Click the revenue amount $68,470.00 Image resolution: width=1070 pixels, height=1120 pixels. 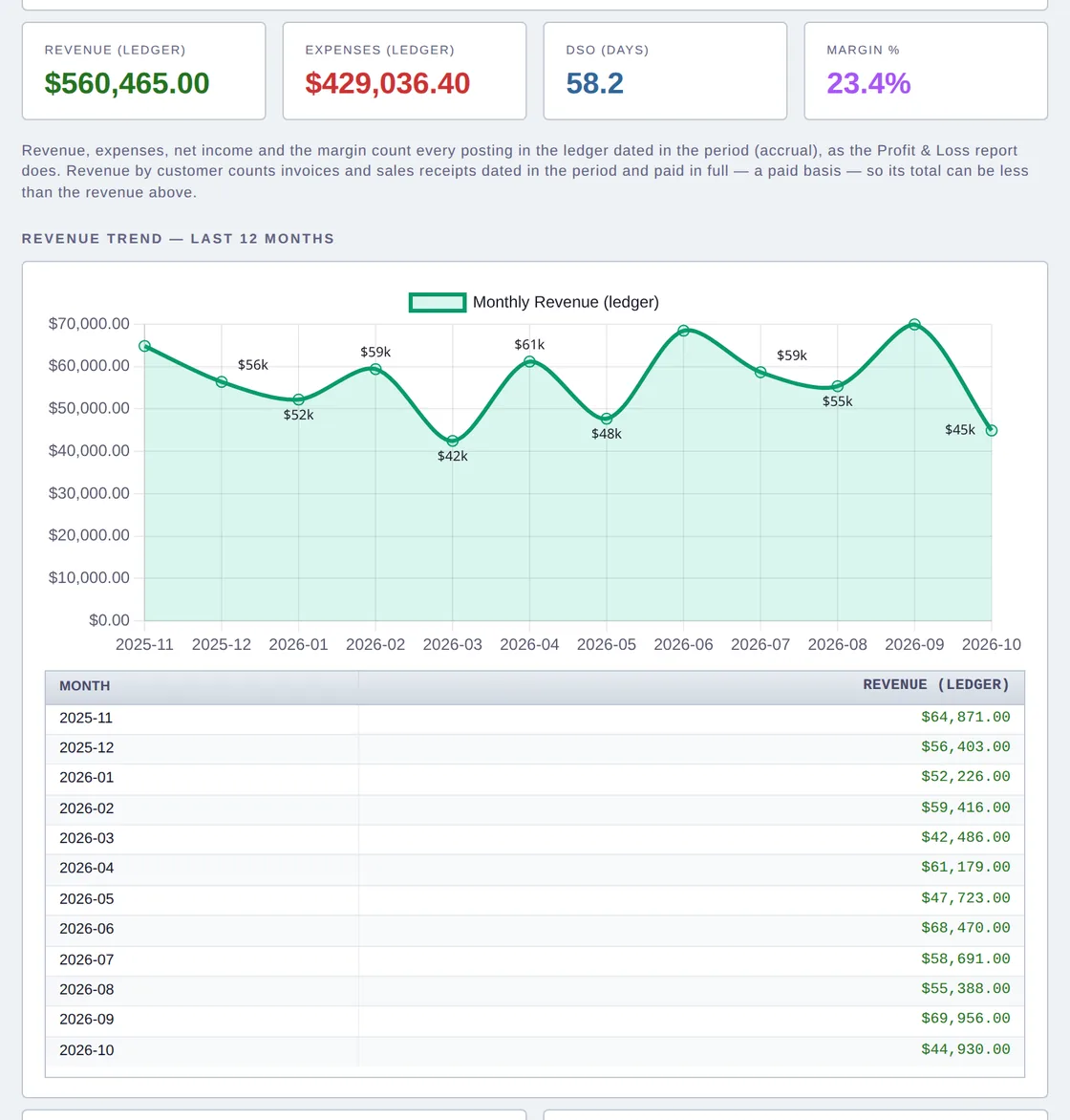(x=966, y=928)
